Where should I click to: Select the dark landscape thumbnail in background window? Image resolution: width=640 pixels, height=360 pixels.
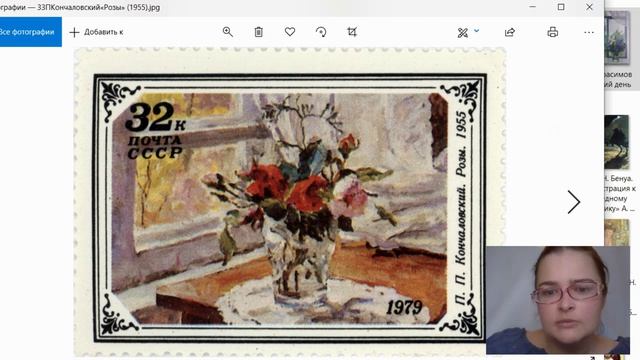pyautogui.click(x=617, y=142)
